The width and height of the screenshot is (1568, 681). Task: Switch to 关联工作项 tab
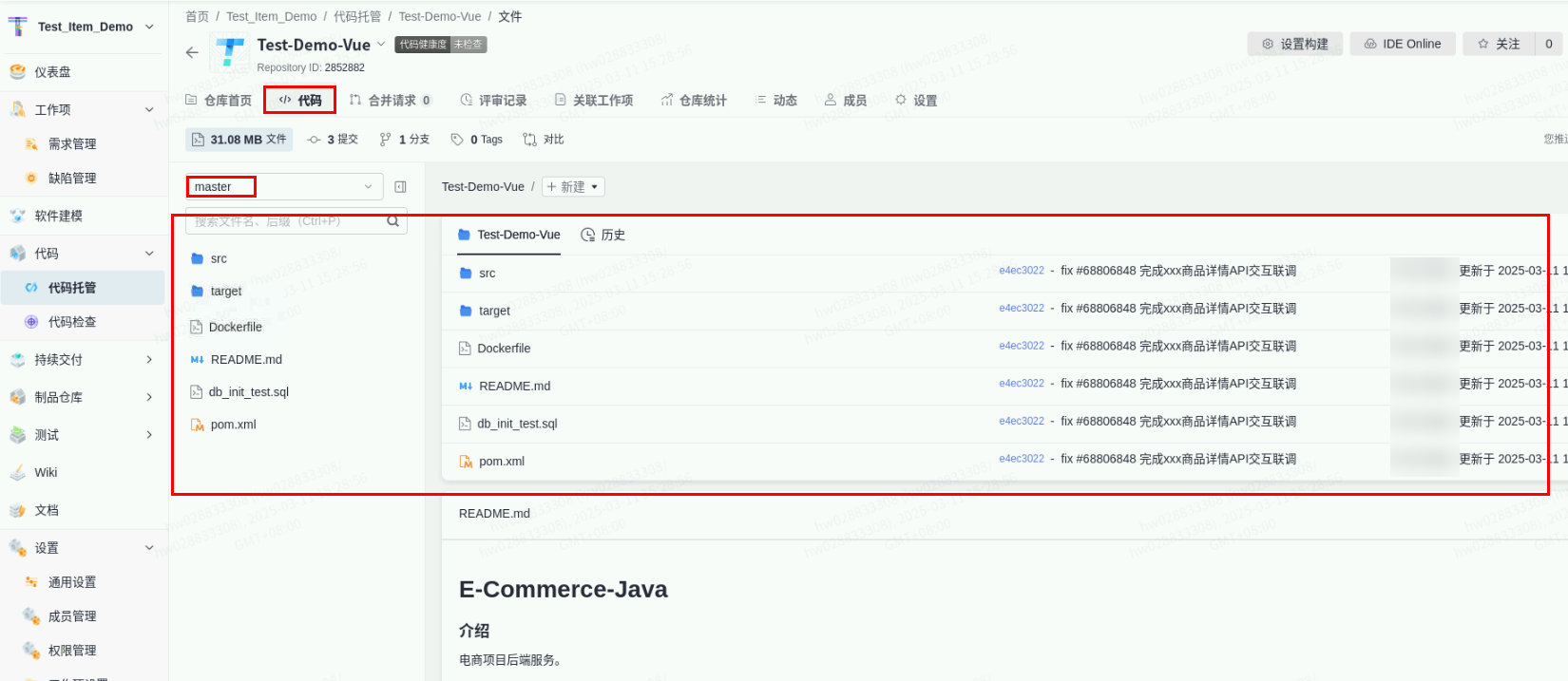[594, 100]
